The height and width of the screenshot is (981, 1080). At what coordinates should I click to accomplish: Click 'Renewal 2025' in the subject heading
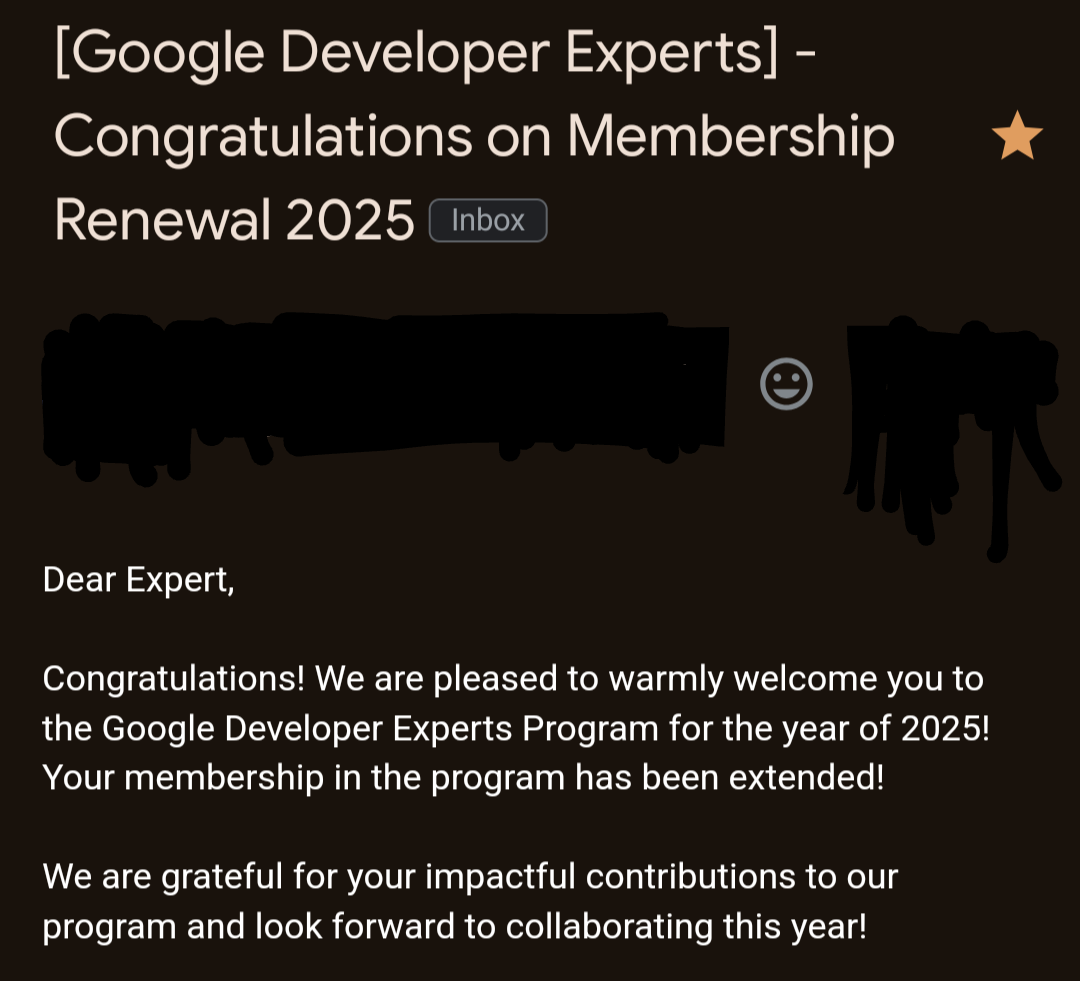(234, 220)
